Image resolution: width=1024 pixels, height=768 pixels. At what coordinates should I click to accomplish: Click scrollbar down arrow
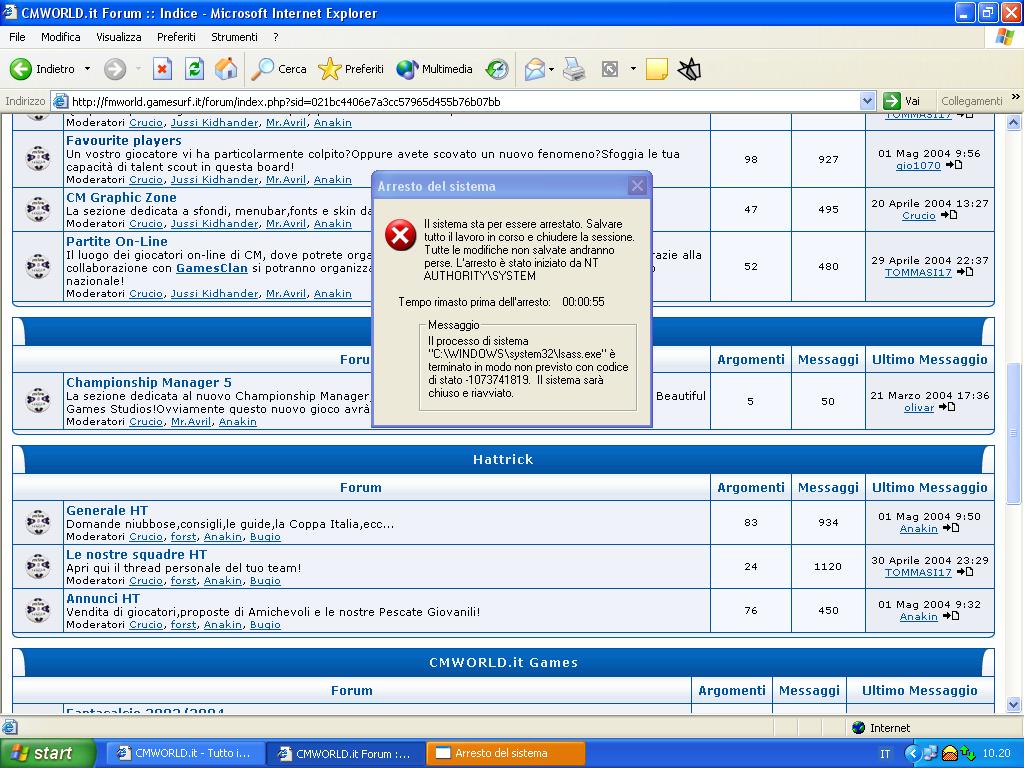point(1014,705)
